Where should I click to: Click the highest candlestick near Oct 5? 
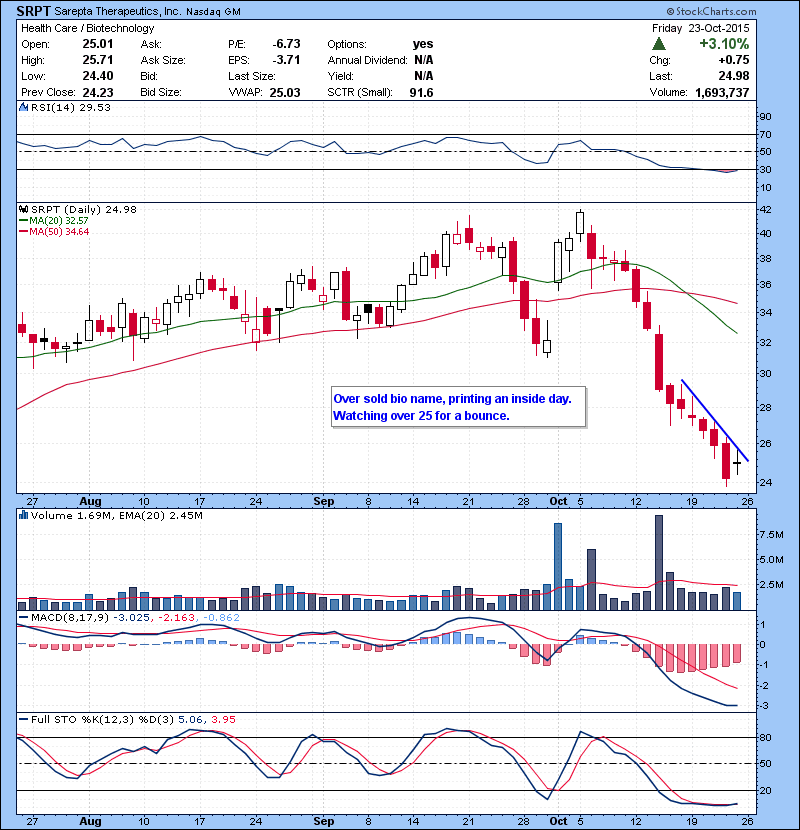click(x=580, y=223)
